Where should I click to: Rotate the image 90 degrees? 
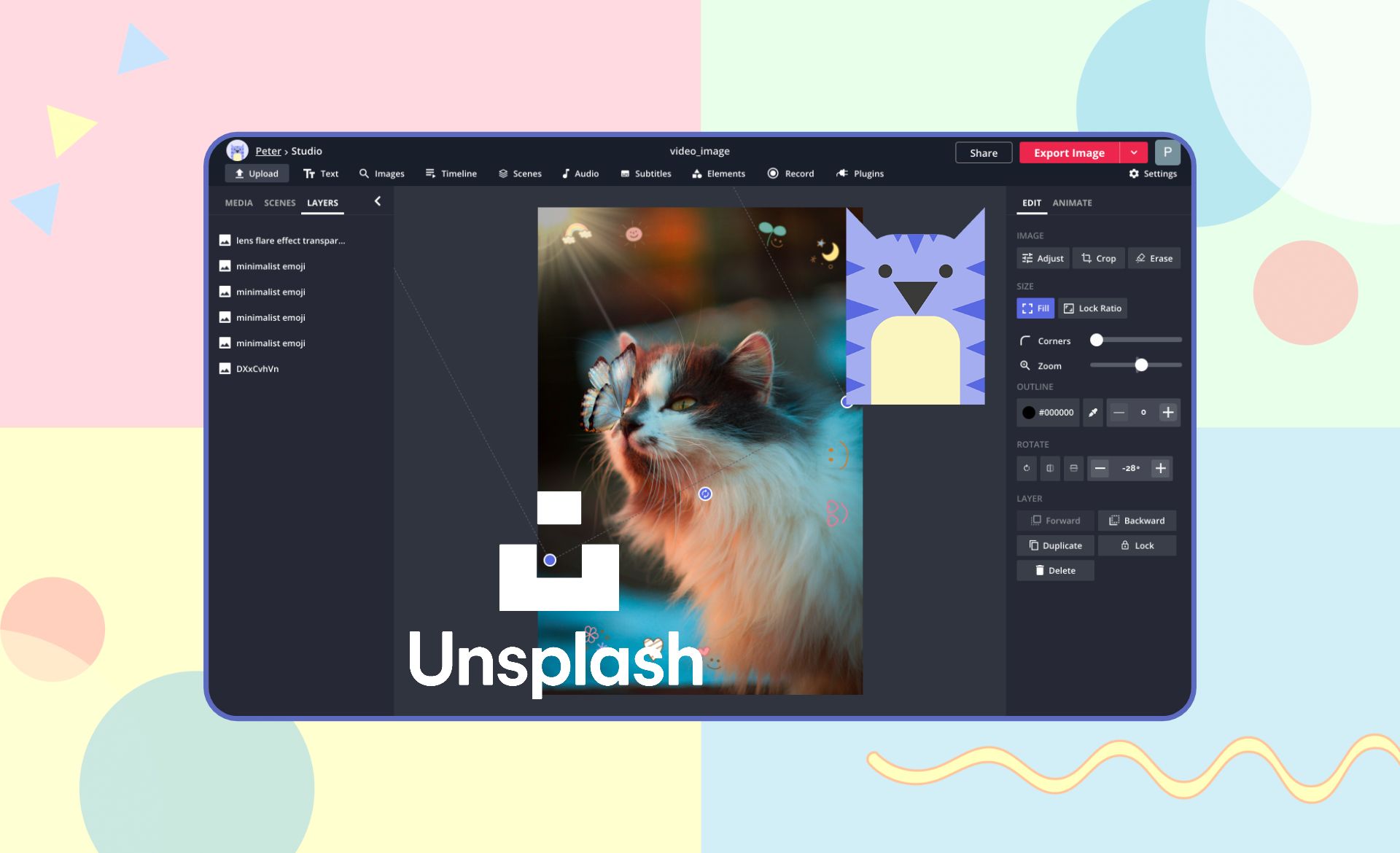click(1027, 469)
